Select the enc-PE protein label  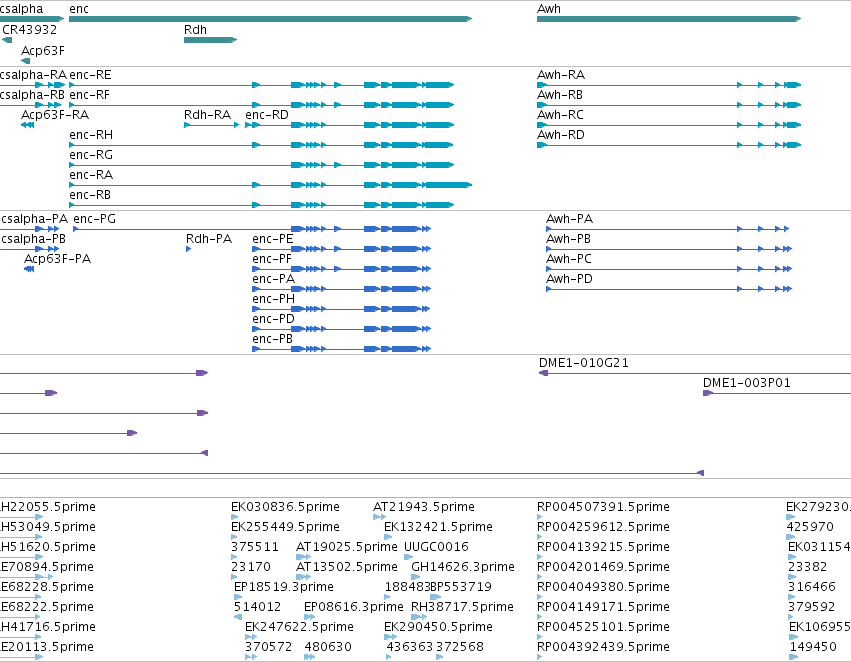point(272,239)
